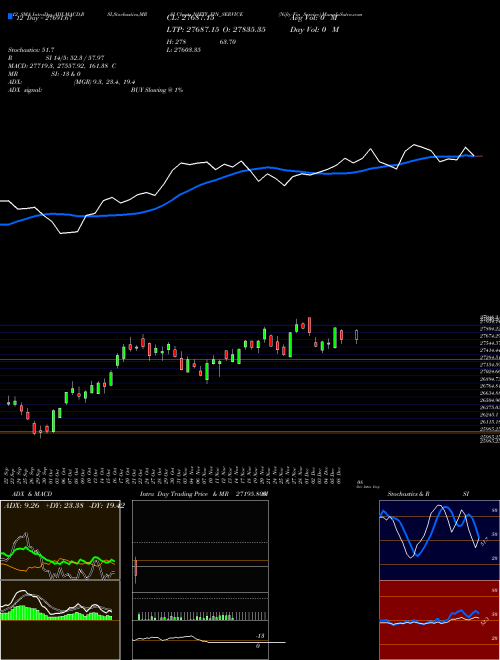The height and width of the screenshot is (660, 500).
Task: Click the 'SI: -13 & 0' MRSI value
Action: coord(66,74)
